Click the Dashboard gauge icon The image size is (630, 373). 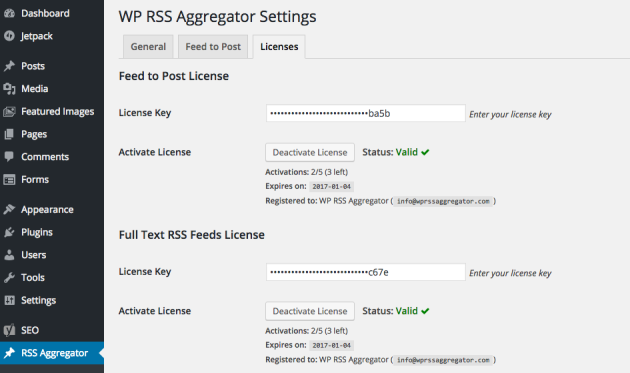click(9, 13)
